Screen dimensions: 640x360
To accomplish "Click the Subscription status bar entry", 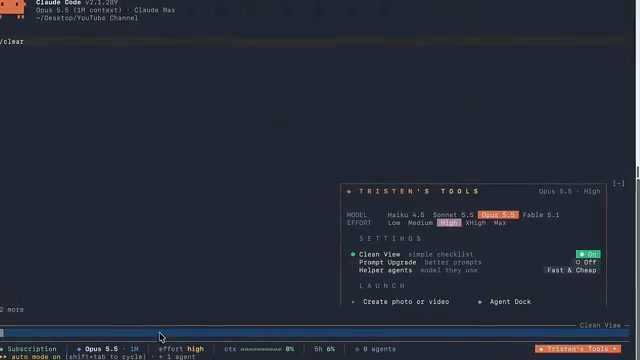I will [x=29, y=349].
